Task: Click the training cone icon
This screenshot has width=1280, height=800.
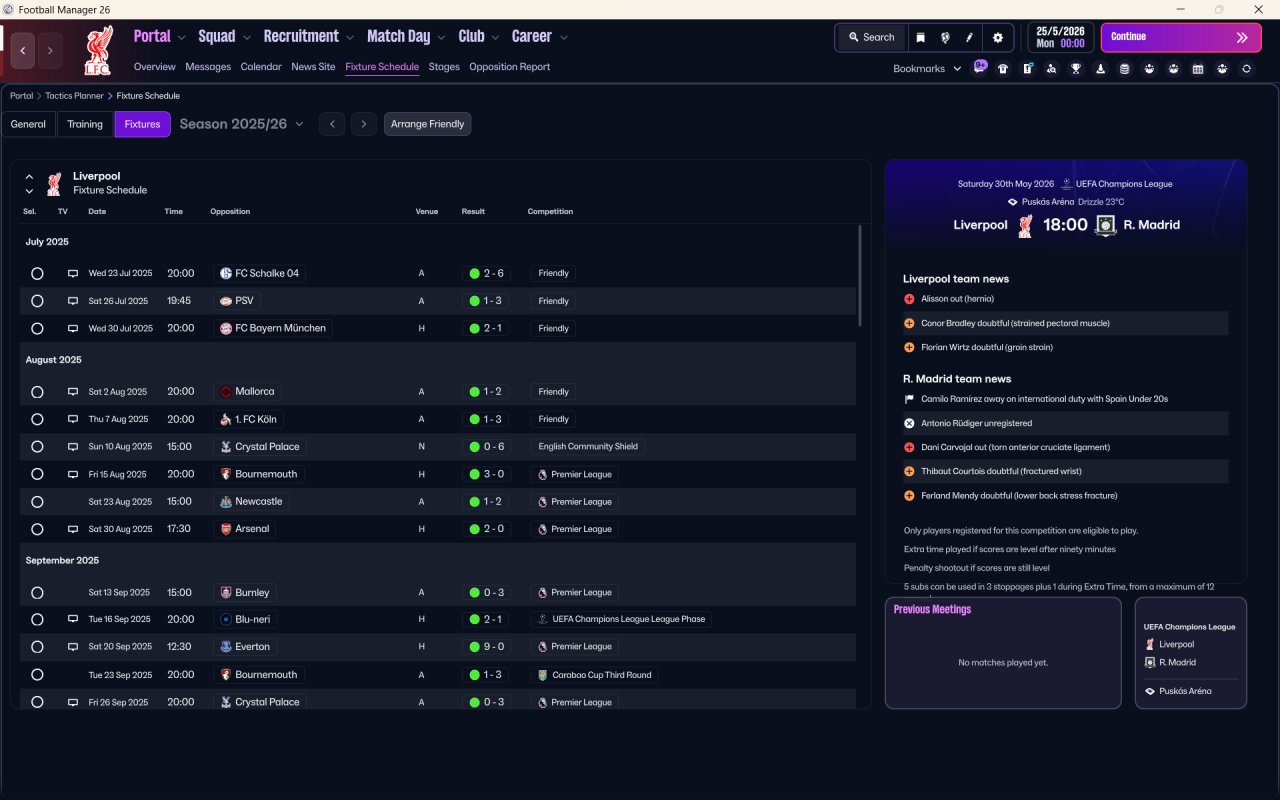Action: [x=1100, y=69]
